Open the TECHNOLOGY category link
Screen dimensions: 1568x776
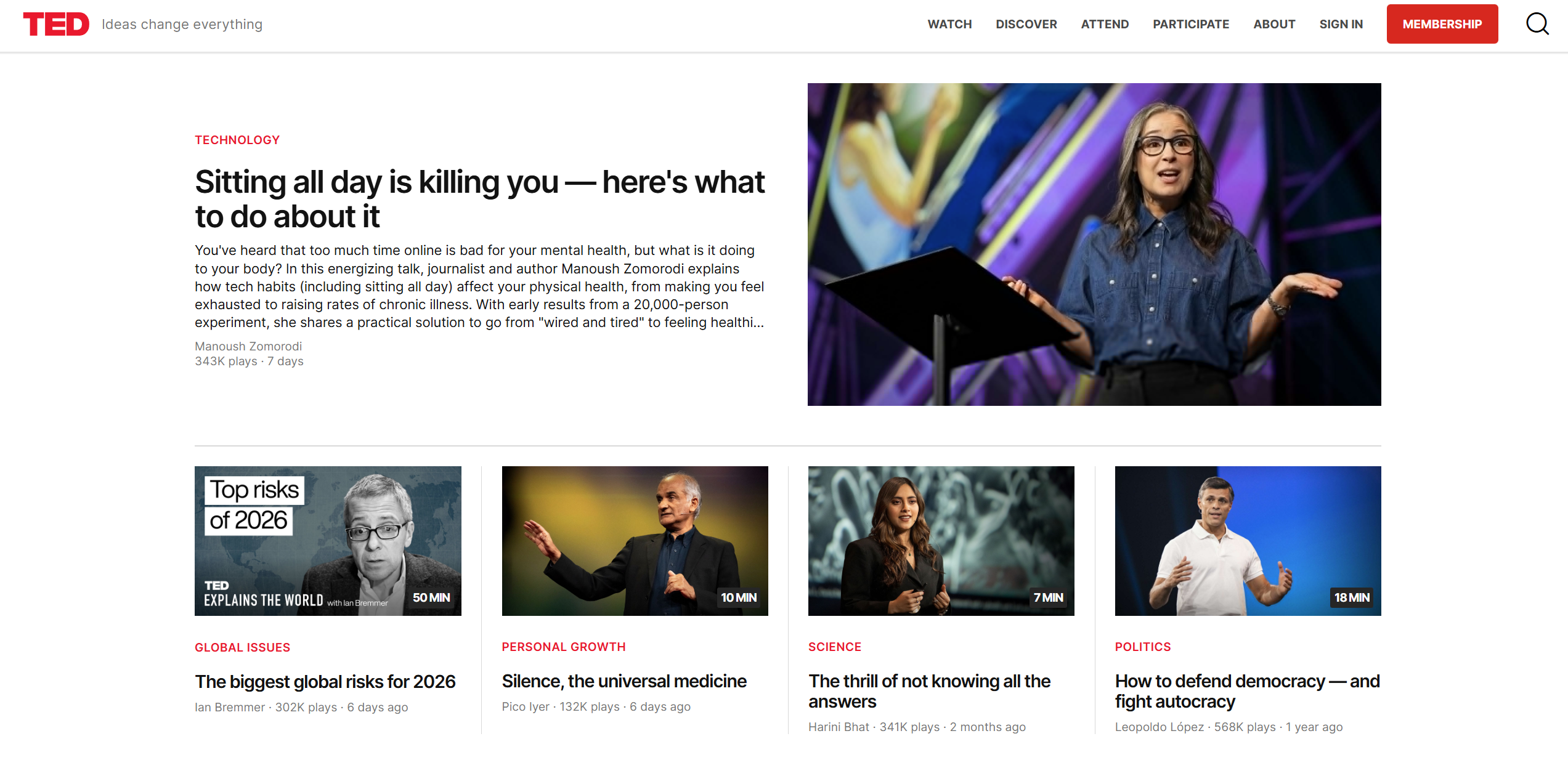click(237, 140)
